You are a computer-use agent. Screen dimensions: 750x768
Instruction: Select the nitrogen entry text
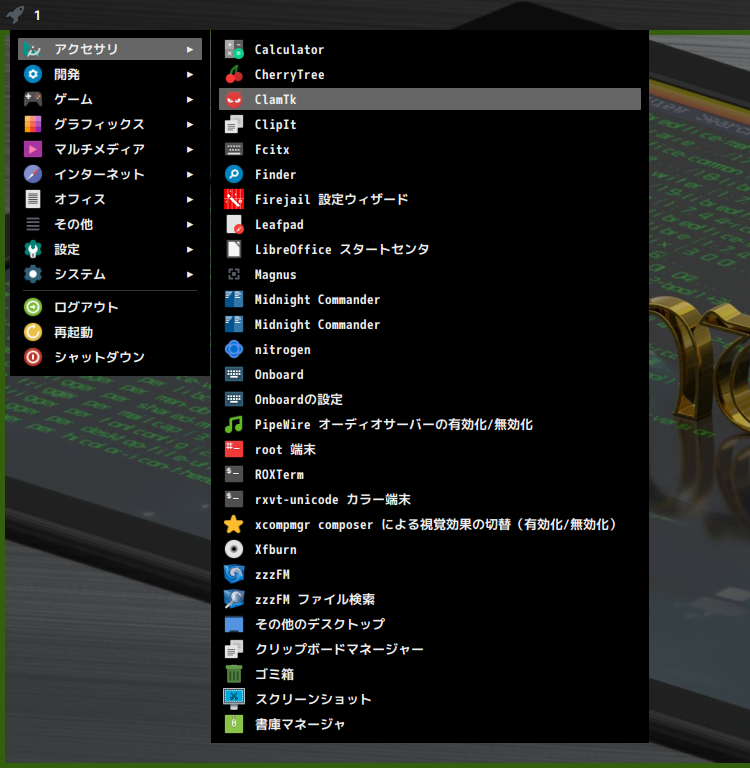click(x=282, y=349)
